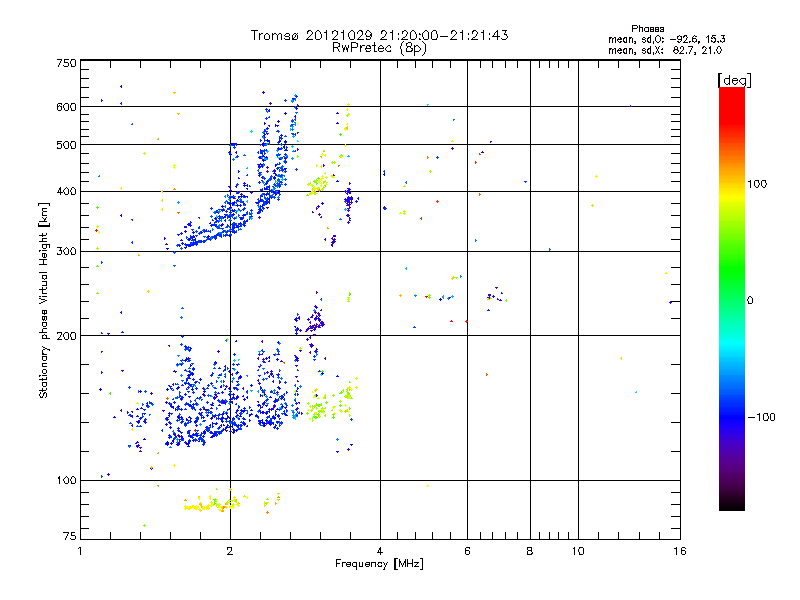Click the phase color scale bar
The image size is (800, 600).
click(x=732, y=299)
